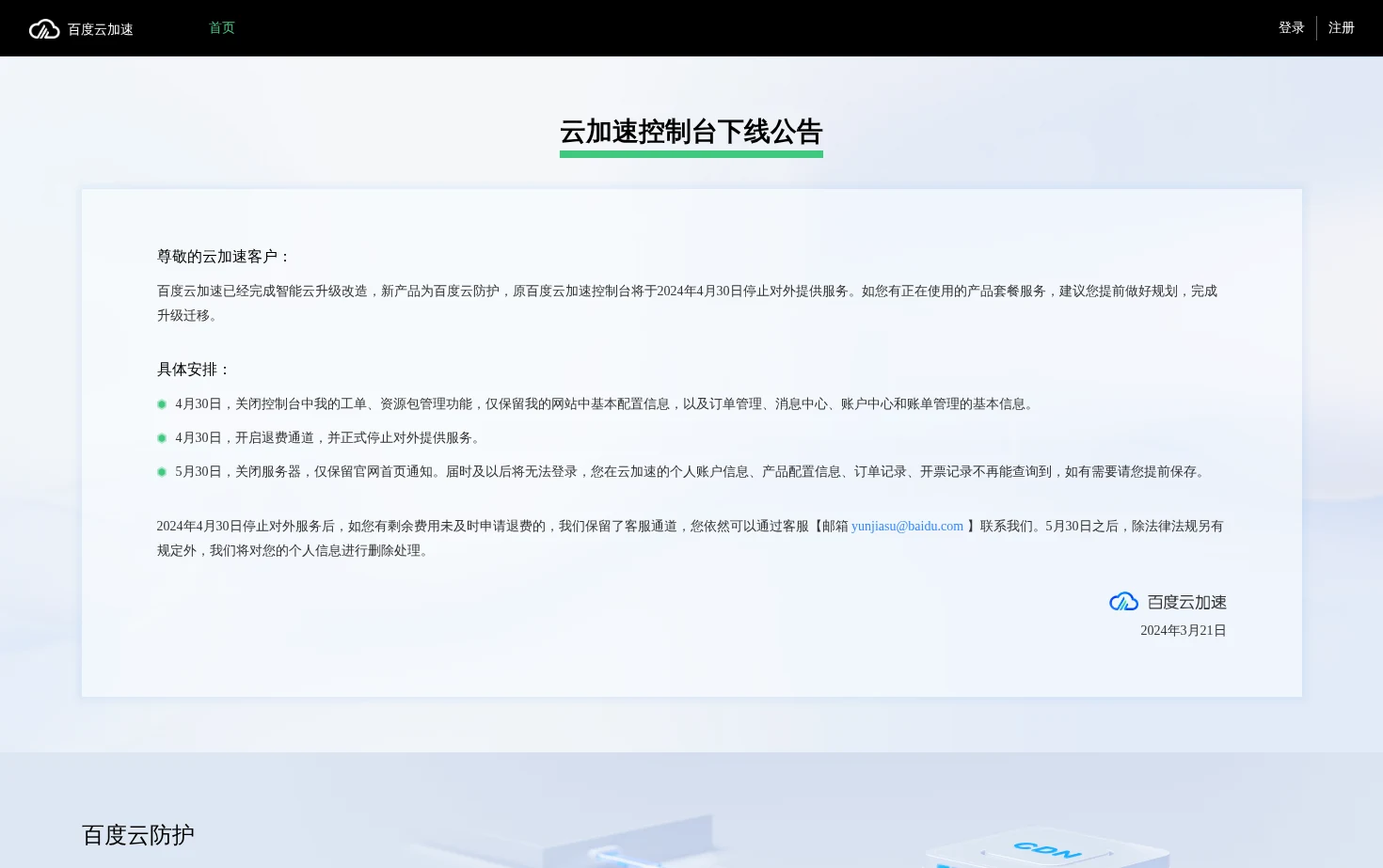Viewport: 1383px width, 868px height.
Task: Open the yunjiasu@baidu.com email link
Action: (x=907, y=527)
